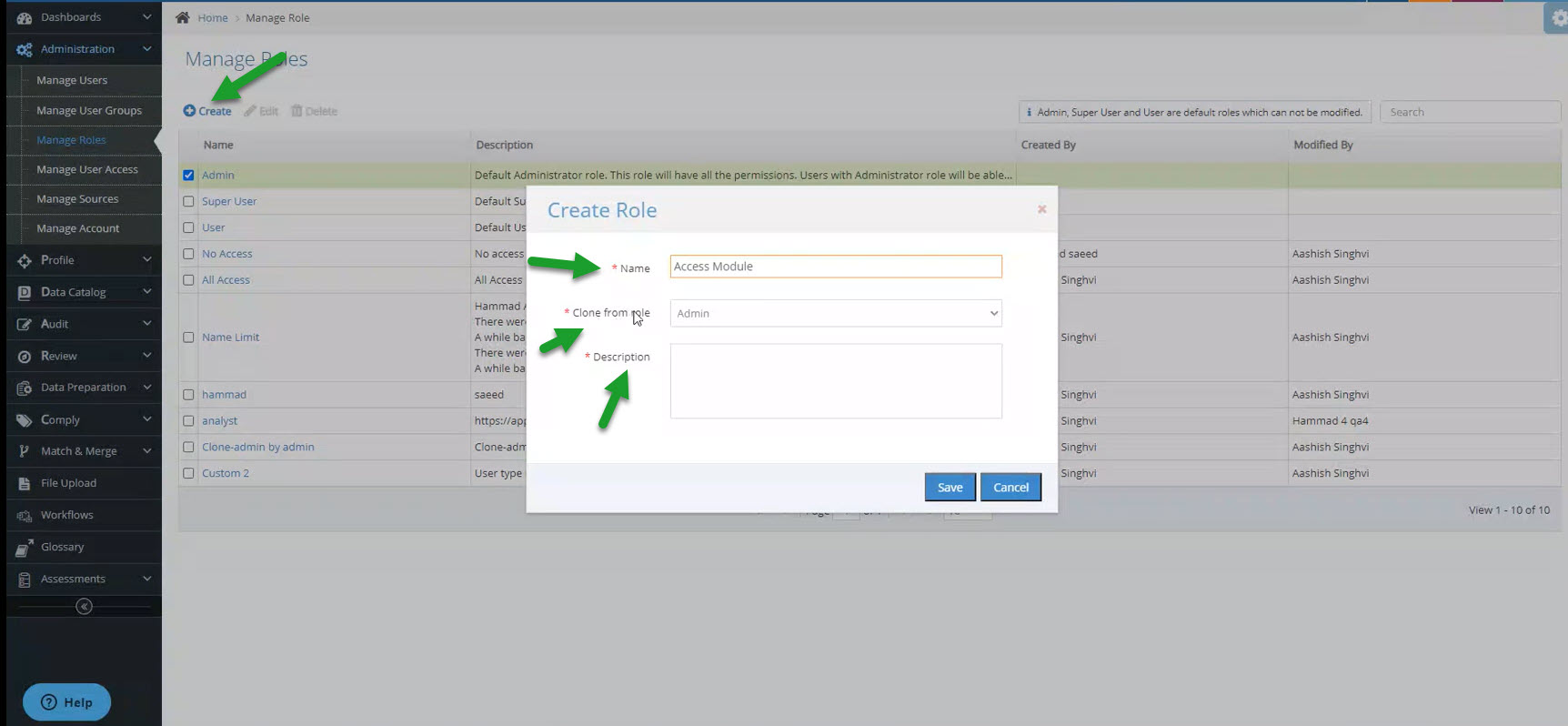Collapse the sidebar with the double-arrow icon
The height and width of the screenshot is (726, 1568).
(x=84, y=606)
